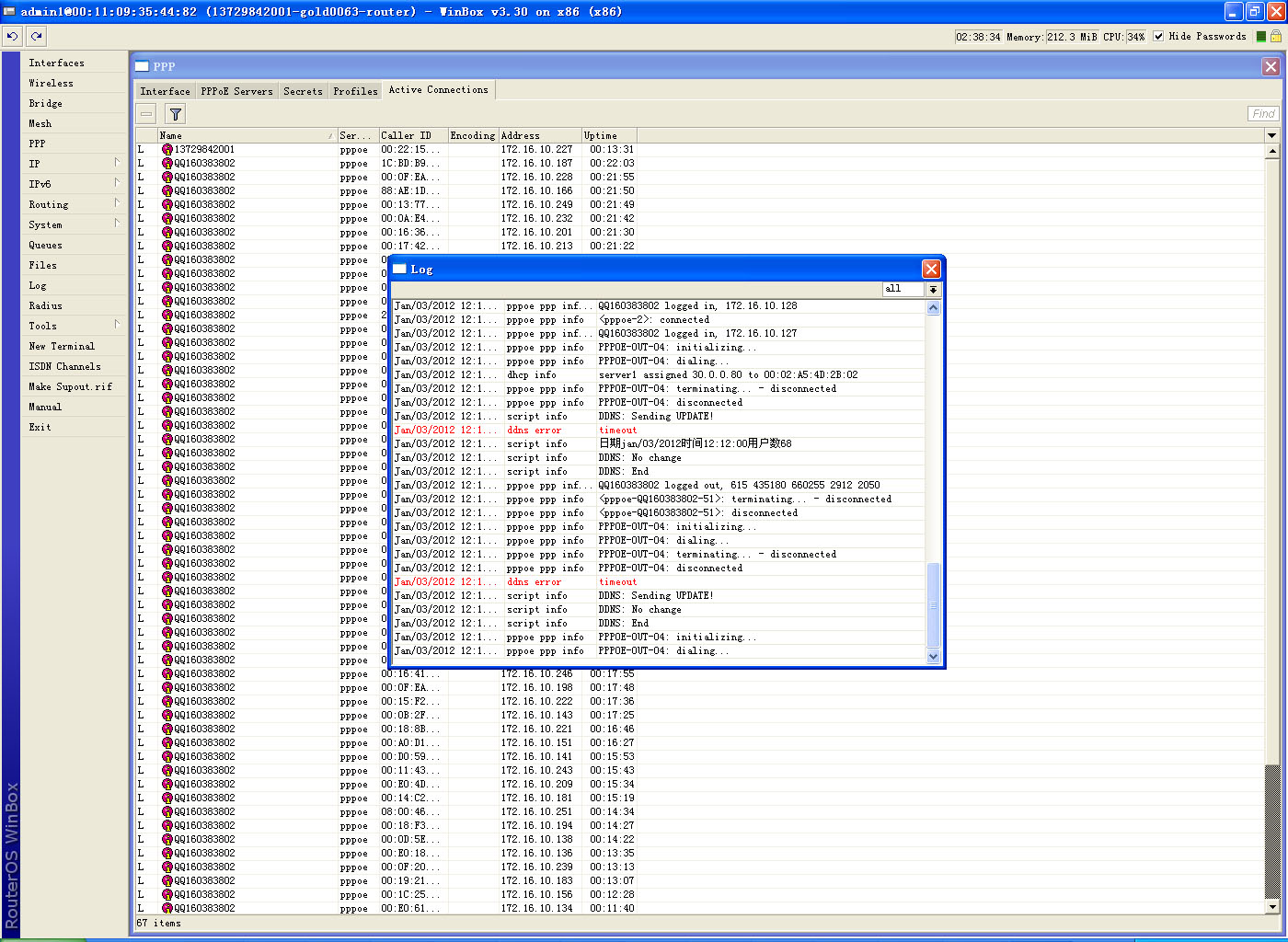Click user icon in row with address 172.16.10.249

[x=167, y=204]
